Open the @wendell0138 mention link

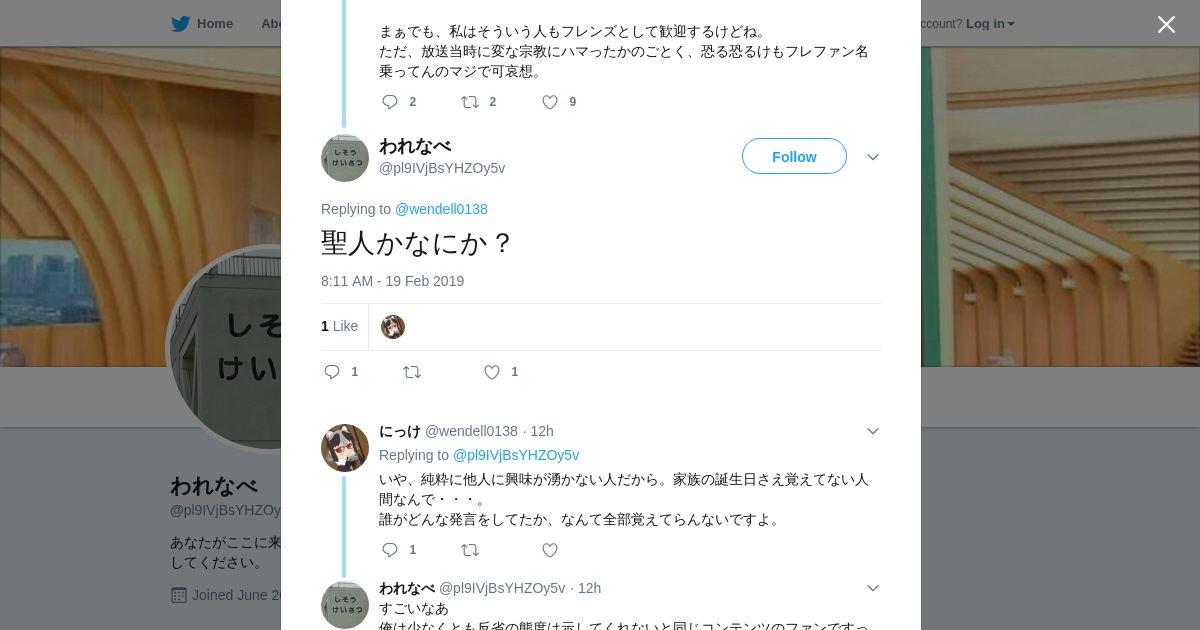[441, 209]
